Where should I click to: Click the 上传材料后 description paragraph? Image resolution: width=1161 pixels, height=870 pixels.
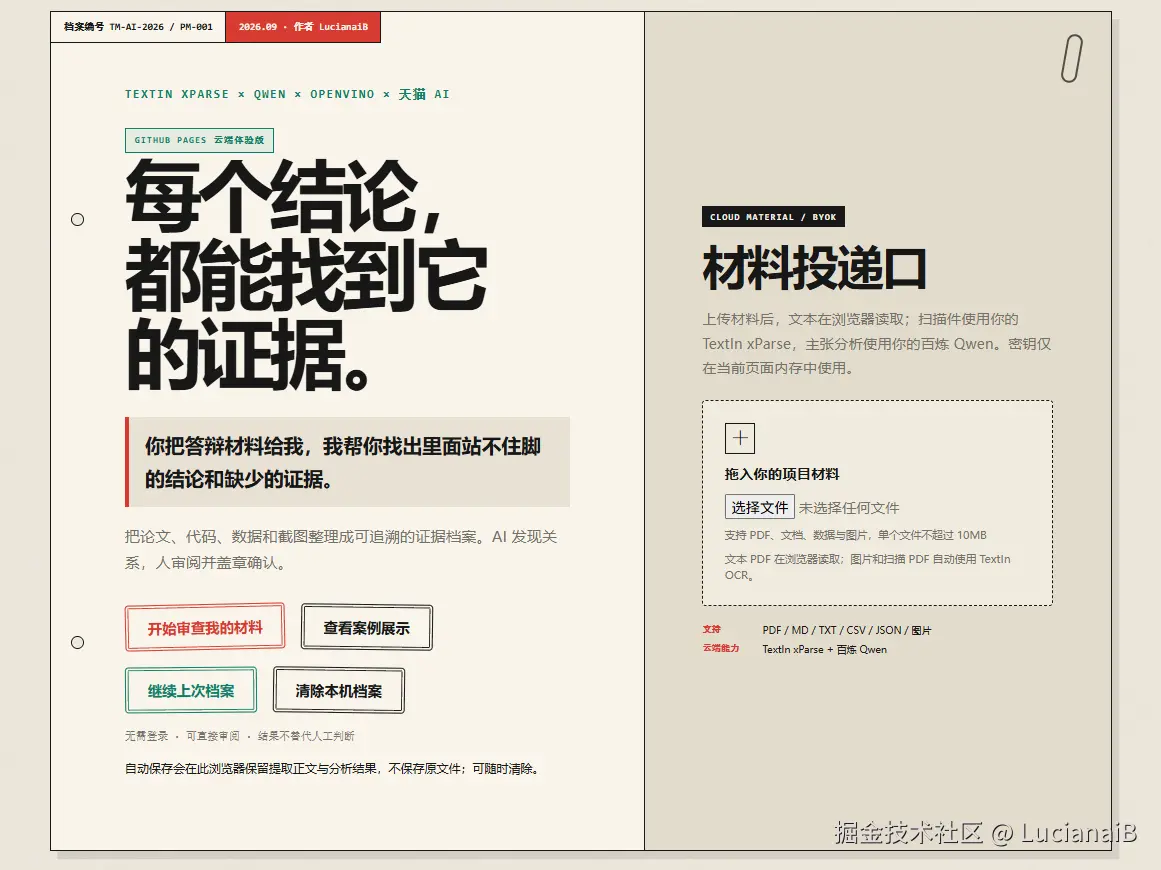point(877,344)
